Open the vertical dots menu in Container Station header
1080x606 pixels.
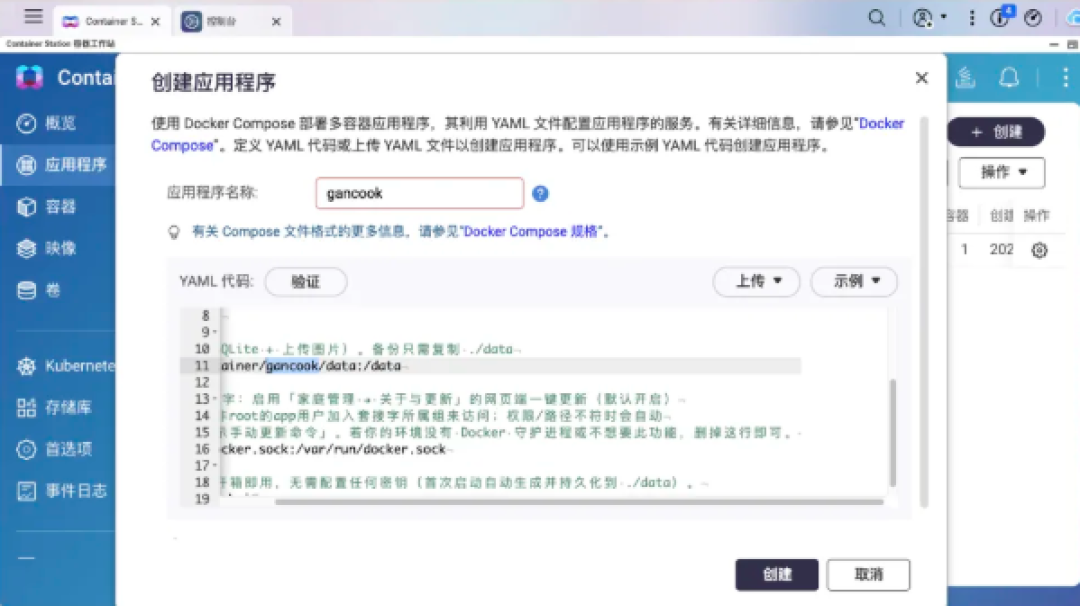pos(1065,78)
